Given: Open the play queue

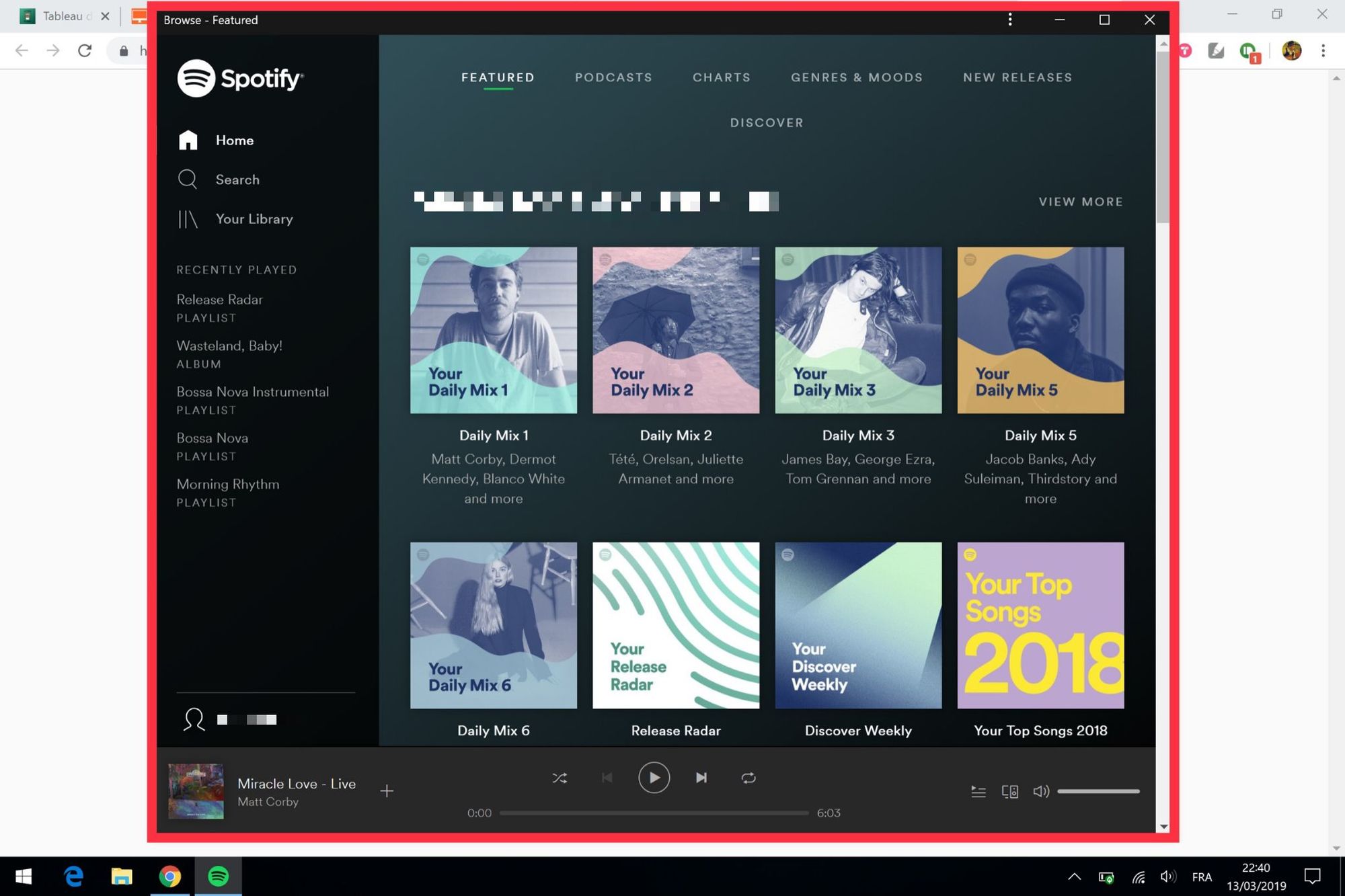Looking at the screenshot, I should tap(978, 792).
